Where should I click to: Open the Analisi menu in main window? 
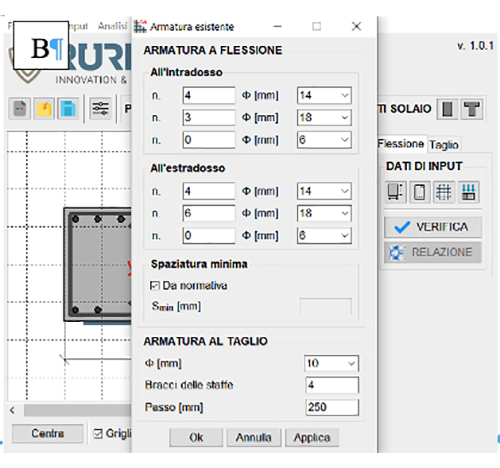click(x=113, y=26)
